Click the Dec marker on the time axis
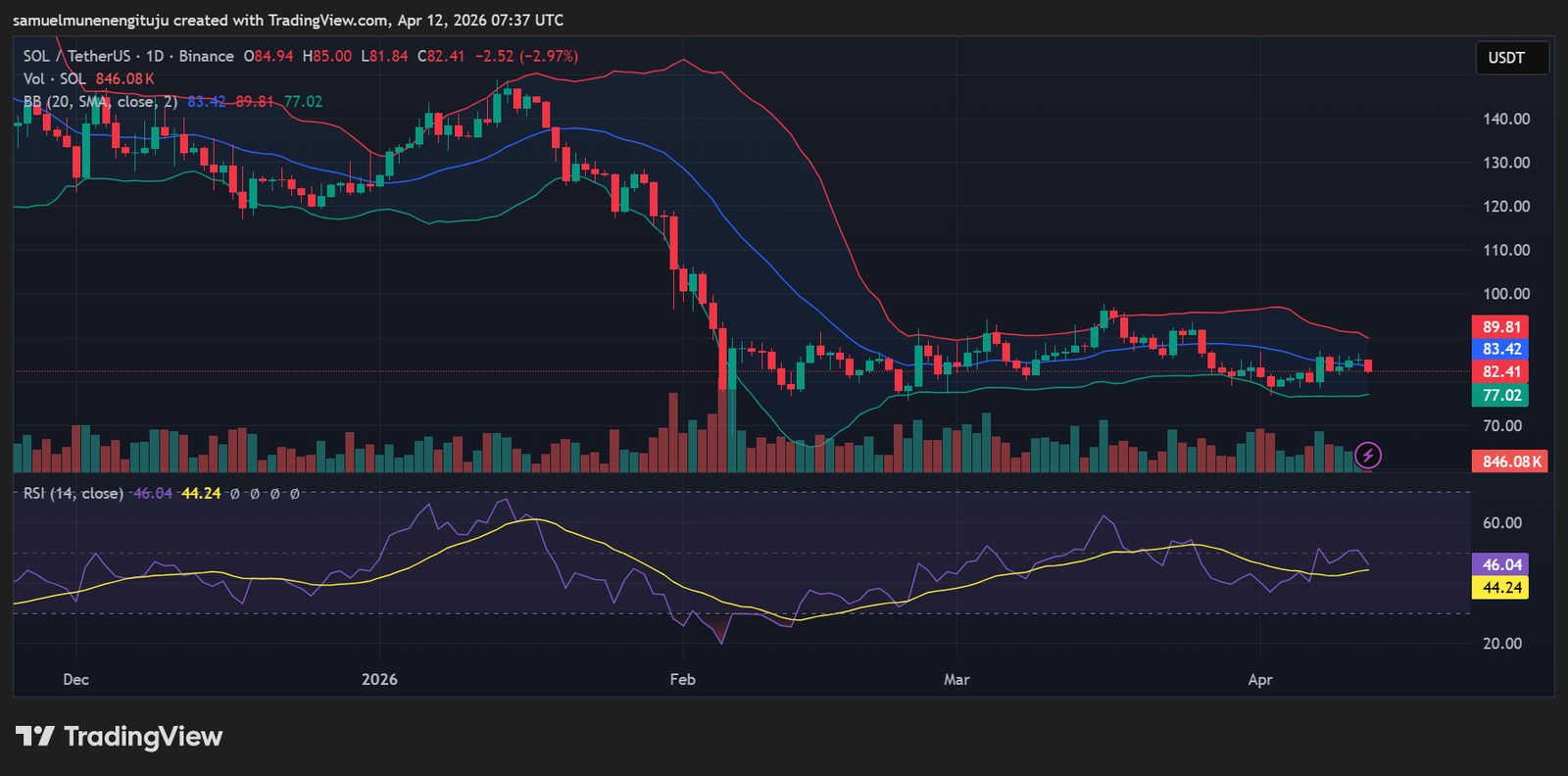 point(75,680)
